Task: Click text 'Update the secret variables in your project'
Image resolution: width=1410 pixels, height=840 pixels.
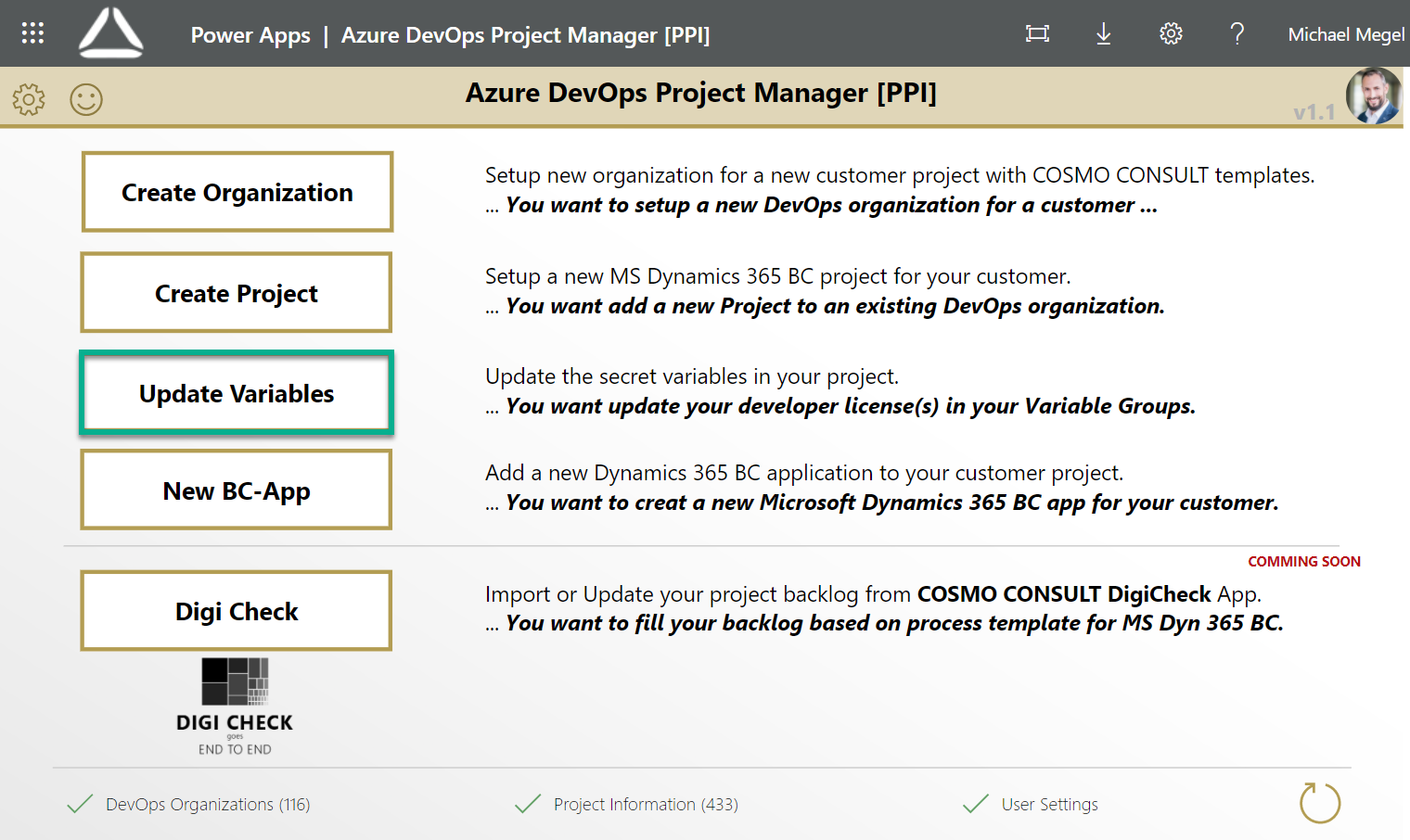Action: click(x=692, y=376)
